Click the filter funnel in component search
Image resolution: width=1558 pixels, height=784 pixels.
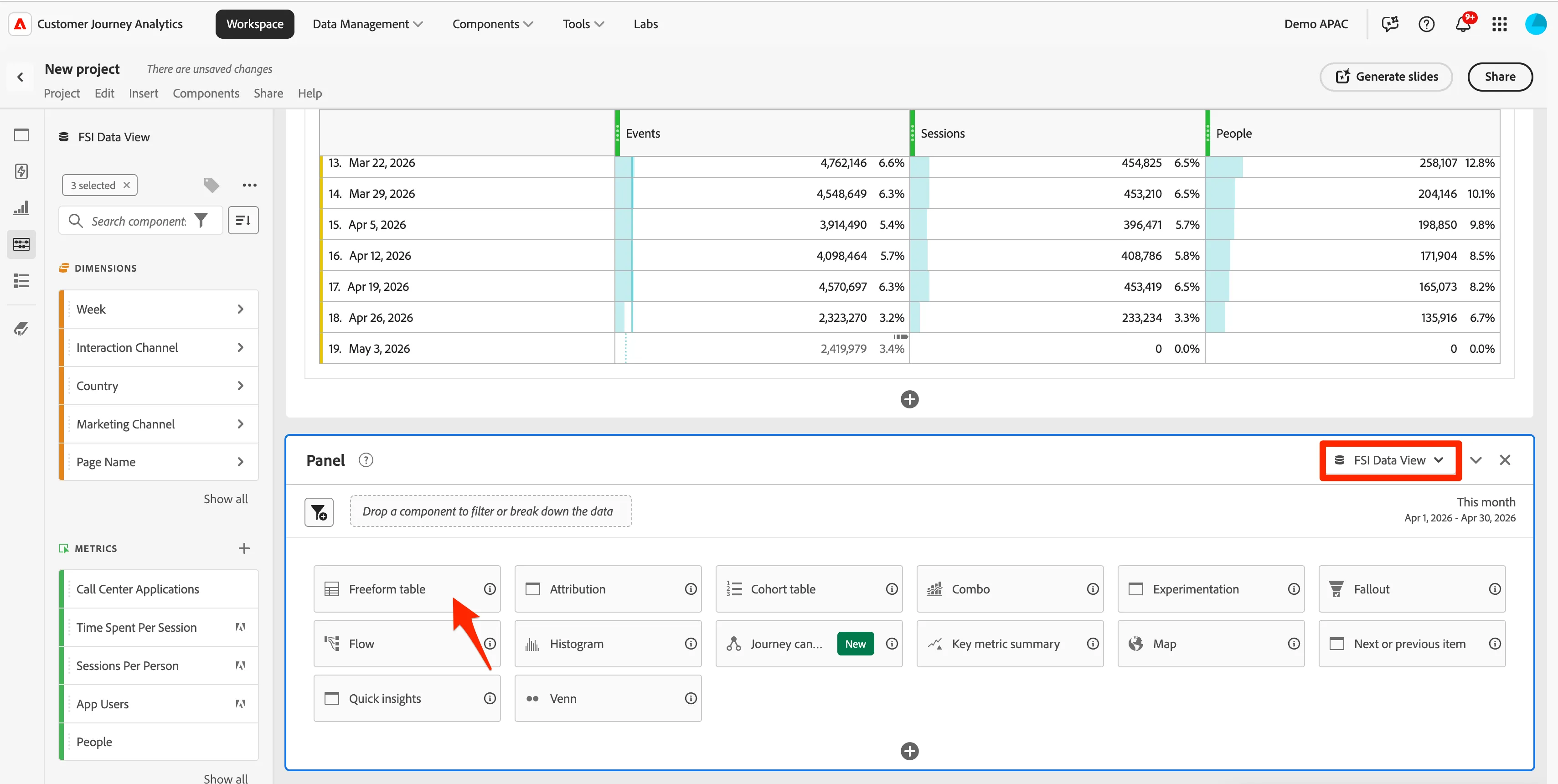coord(201,221)
